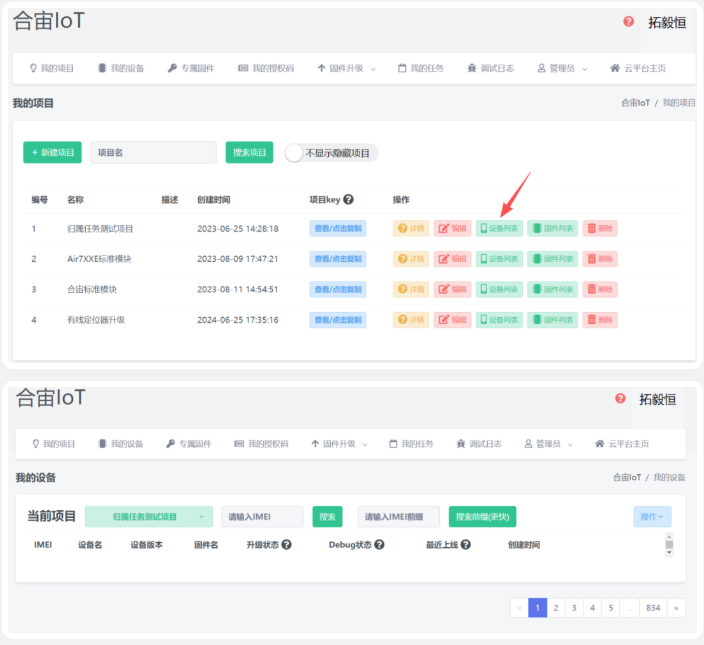The height and width of the screenshot is (645, 704).
Task: Click the Debug状态 help question icon
Action: [x=379, y=544]
